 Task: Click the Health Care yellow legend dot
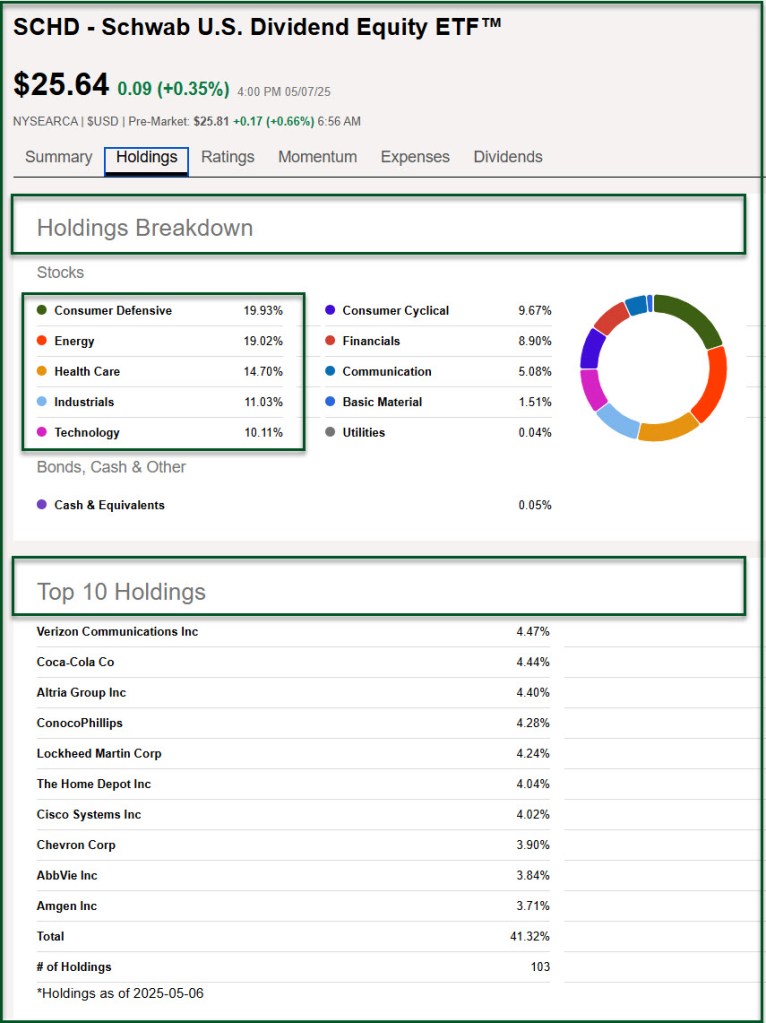(42, 372)
